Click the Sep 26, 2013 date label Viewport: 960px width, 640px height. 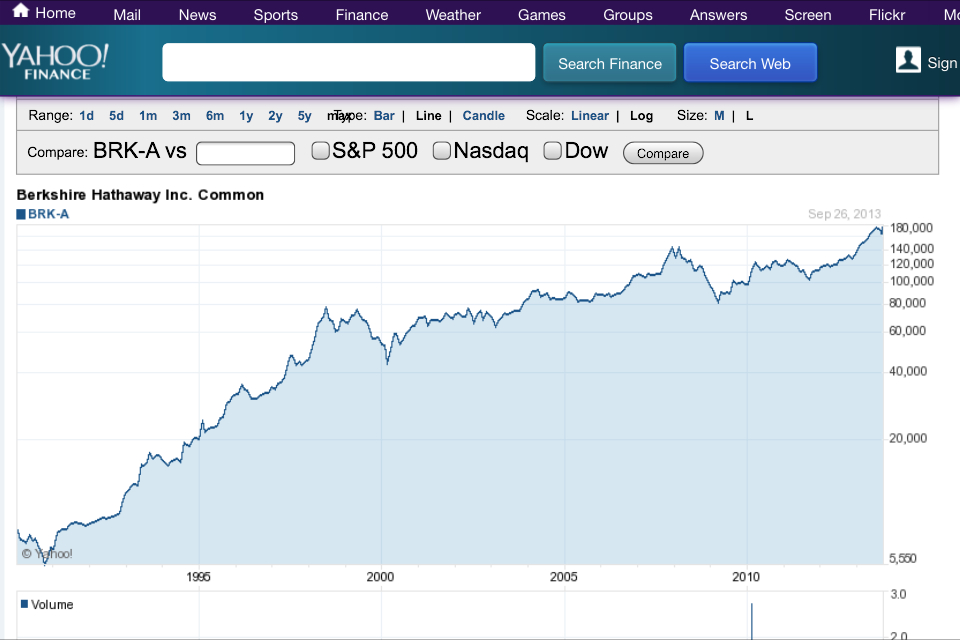tap(844, 214)
